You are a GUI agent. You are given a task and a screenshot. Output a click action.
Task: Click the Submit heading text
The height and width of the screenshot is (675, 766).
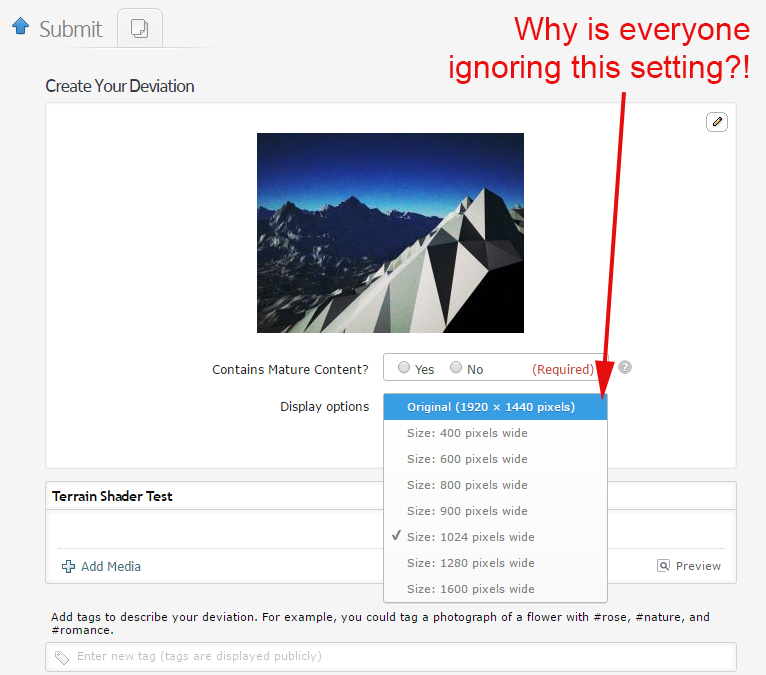[71, 29]
